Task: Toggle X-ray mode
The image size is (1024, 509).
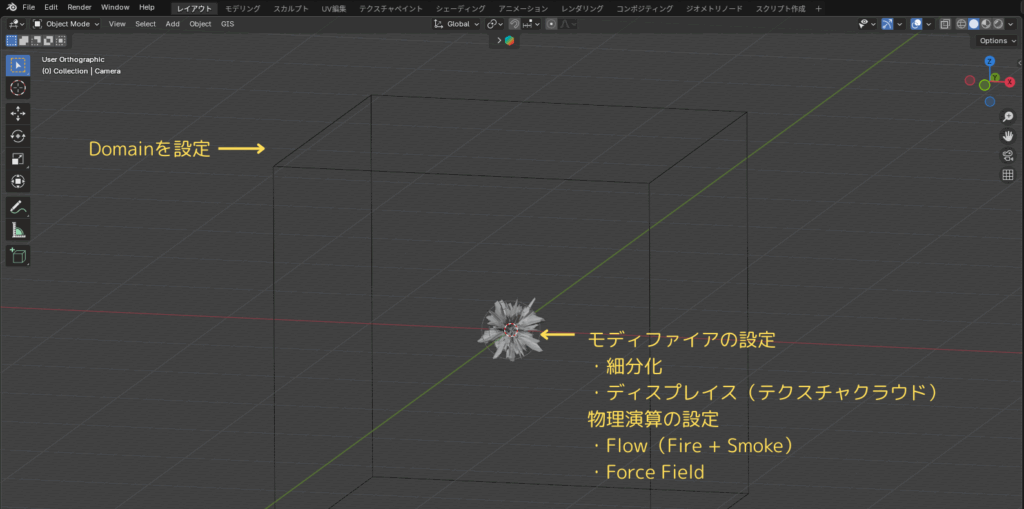Action: pos(945,24)
